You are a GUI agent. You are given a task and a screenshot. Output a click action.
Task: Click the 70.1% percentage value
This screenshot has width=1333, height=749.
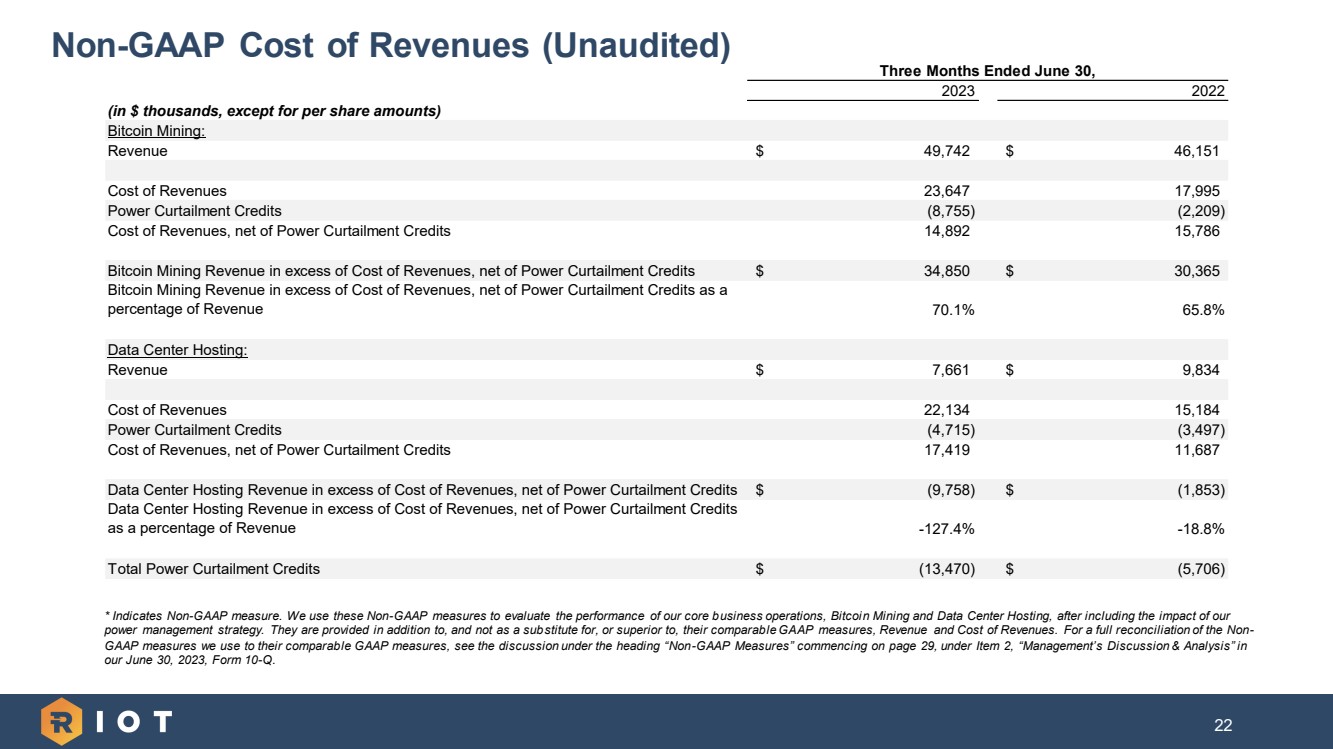pyautogui.click(x=953, y=310)
